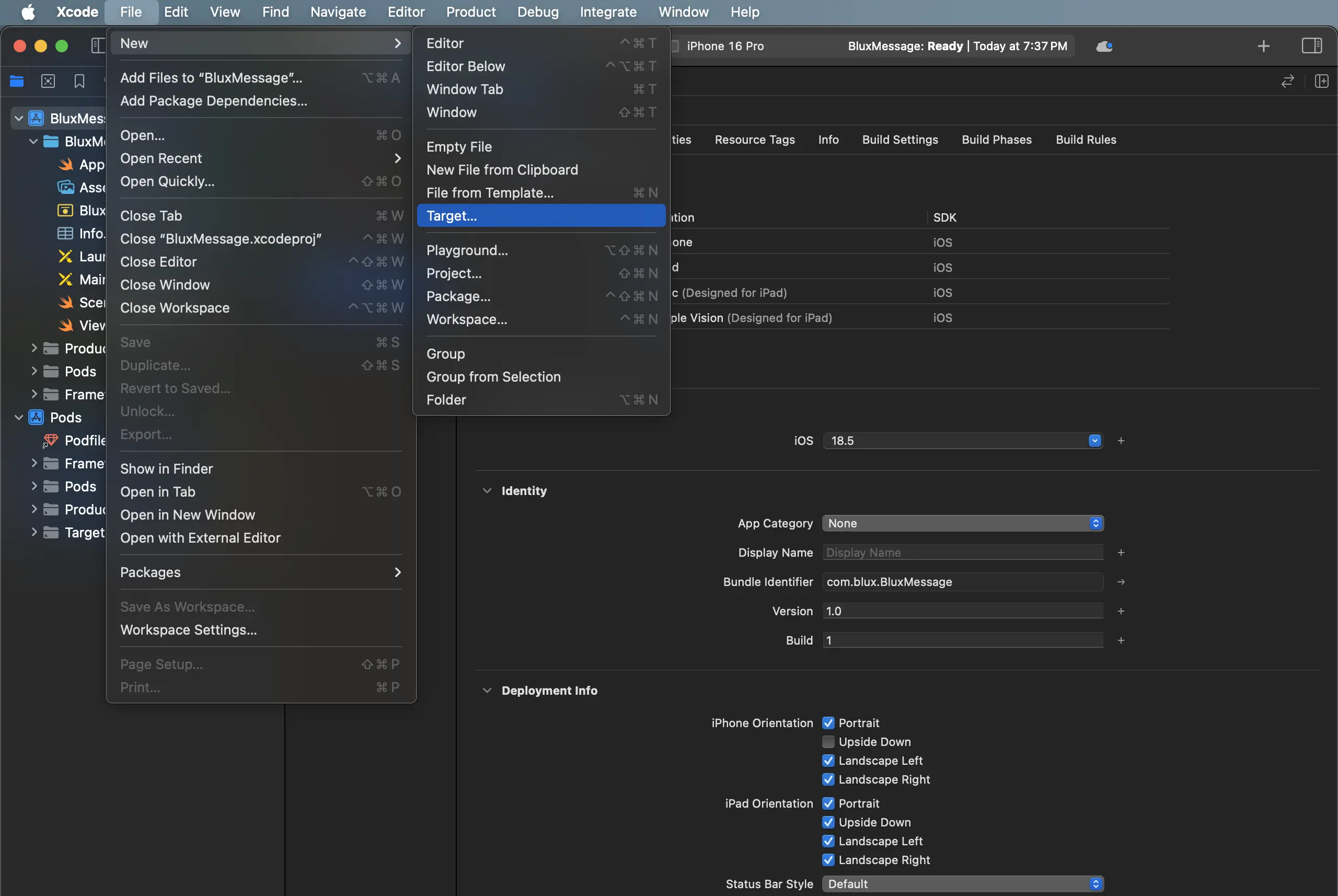Select File from Template... menu item

[541, 193]
